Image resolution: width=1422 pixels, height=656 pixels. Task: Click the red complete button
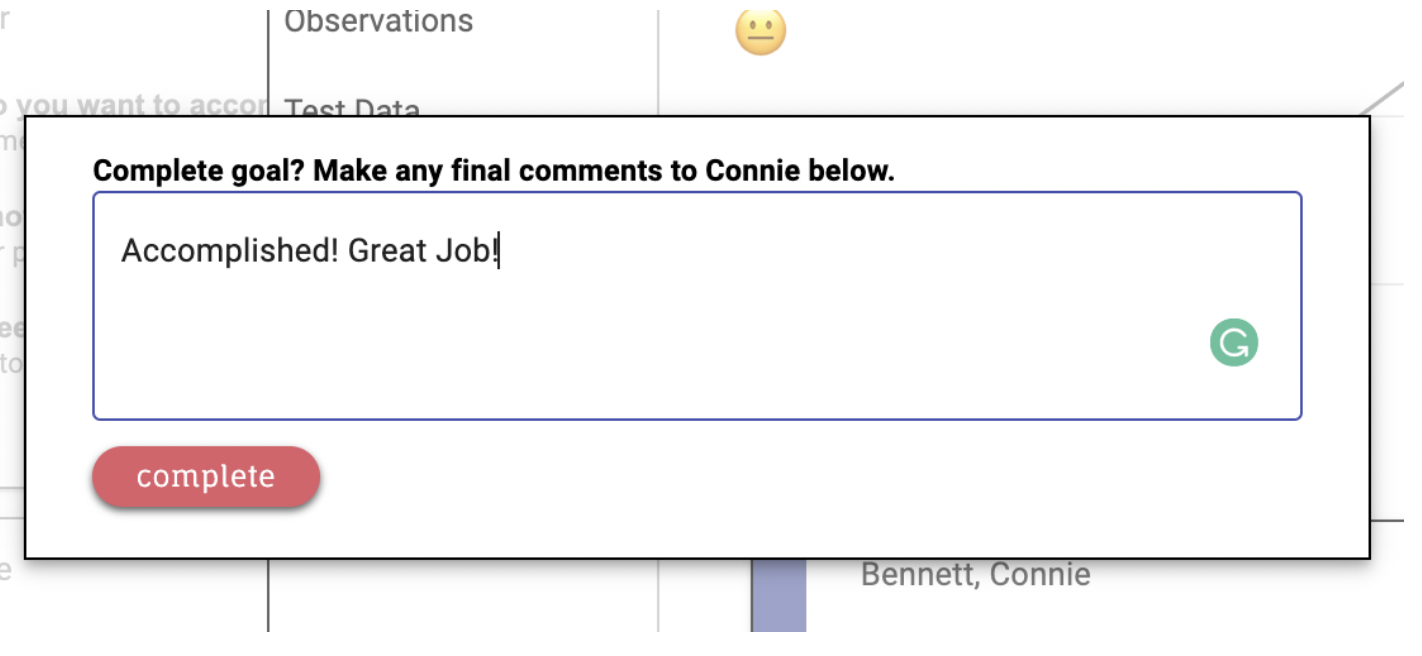point(205,477)
